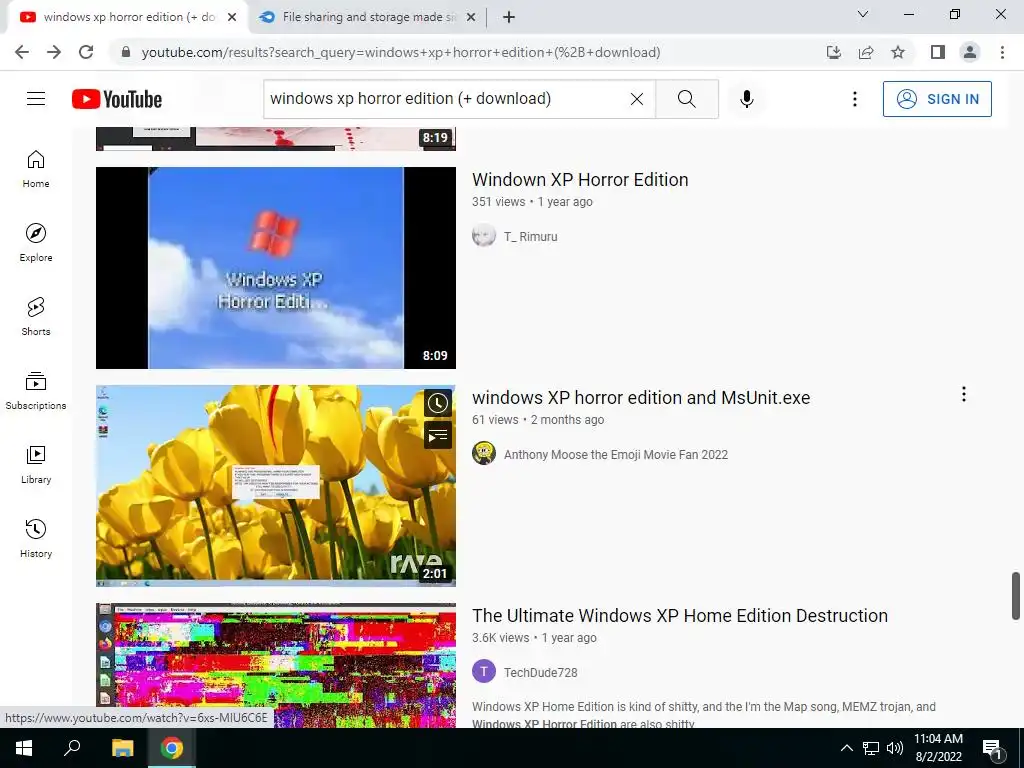The width and height of the screenshot is (1024, 768).
Task: Open YouTube settings three-dot menu
Action: 854,99
